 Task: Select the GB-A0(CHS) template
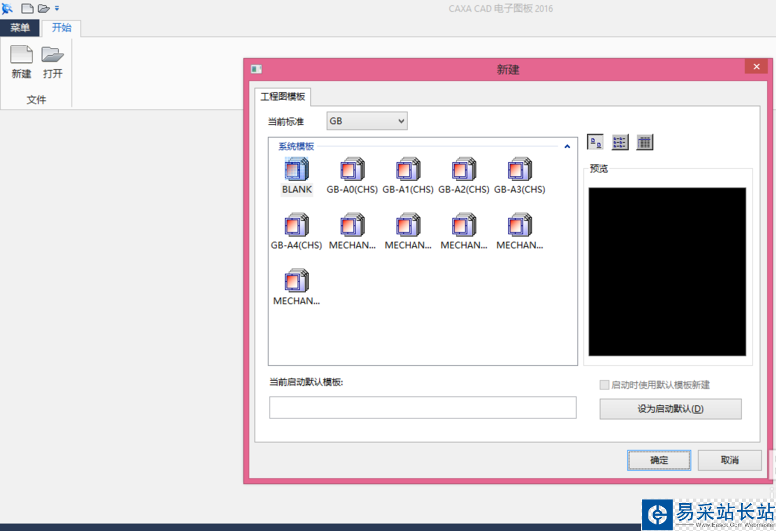[352, 176]
